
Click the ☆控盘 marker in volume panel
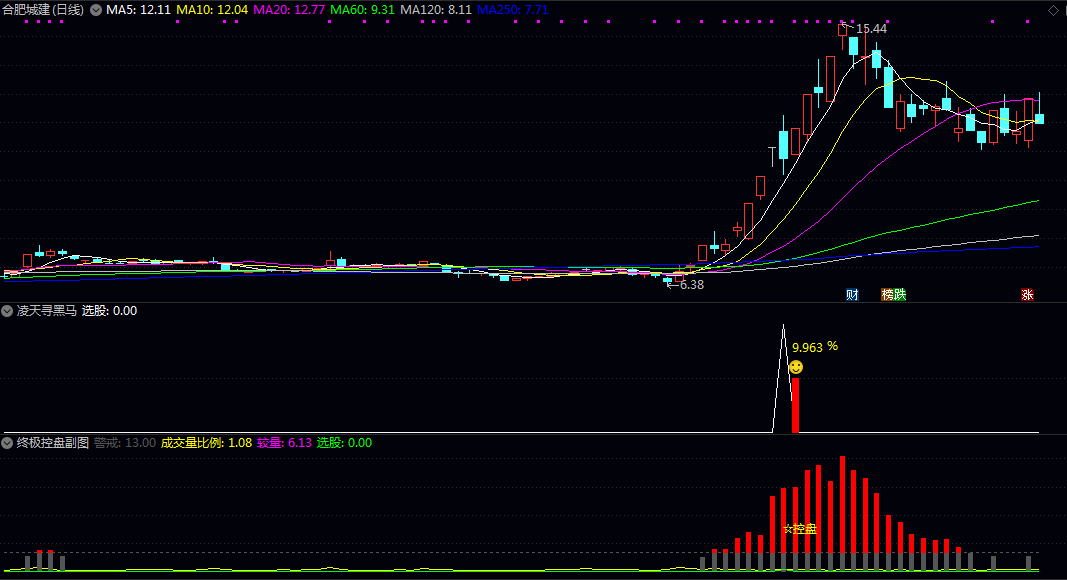[800, 529]
